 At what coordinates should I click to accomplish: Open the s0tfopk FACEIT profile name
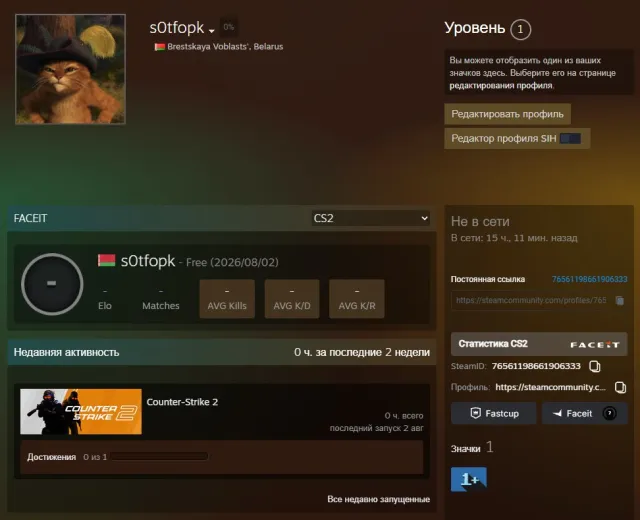click(x=148, y=261)
